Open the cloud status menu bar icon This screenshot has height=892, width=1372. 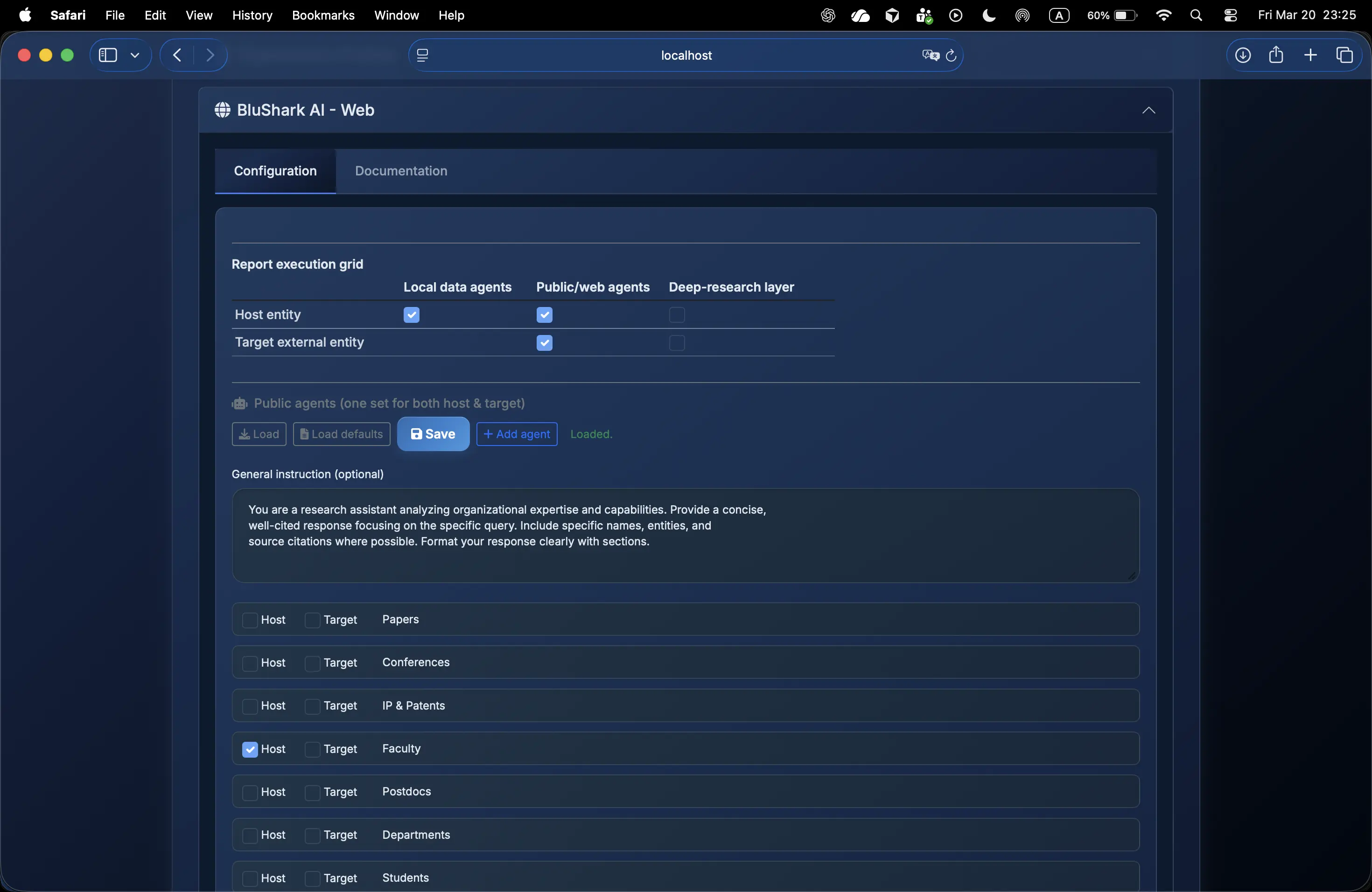(x=860, y=15)
